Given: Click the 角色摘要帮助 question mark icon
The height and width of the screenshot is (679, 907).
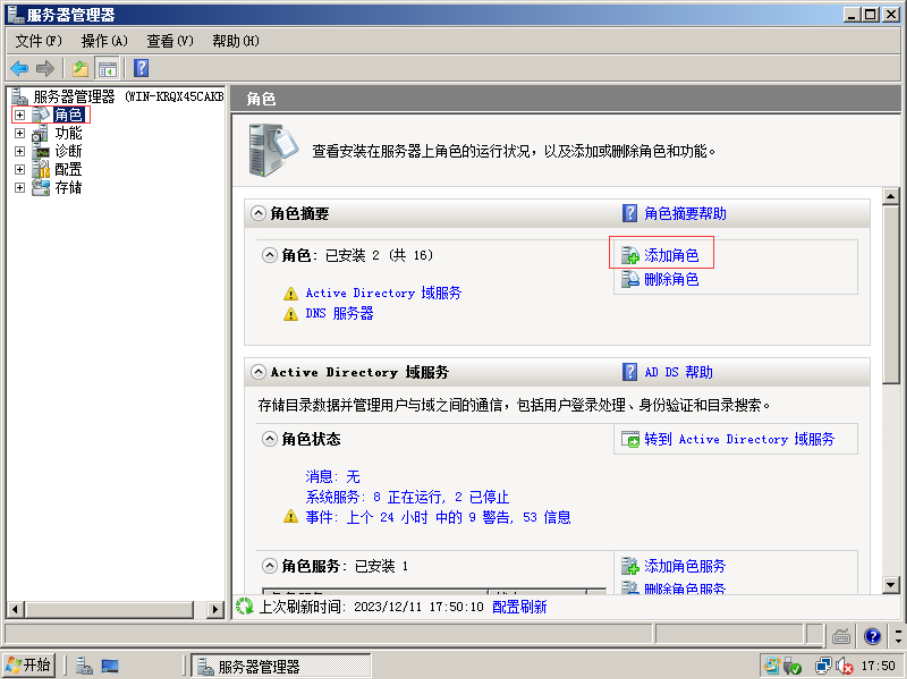Looking at the screenshot, I should pos(629,213).
